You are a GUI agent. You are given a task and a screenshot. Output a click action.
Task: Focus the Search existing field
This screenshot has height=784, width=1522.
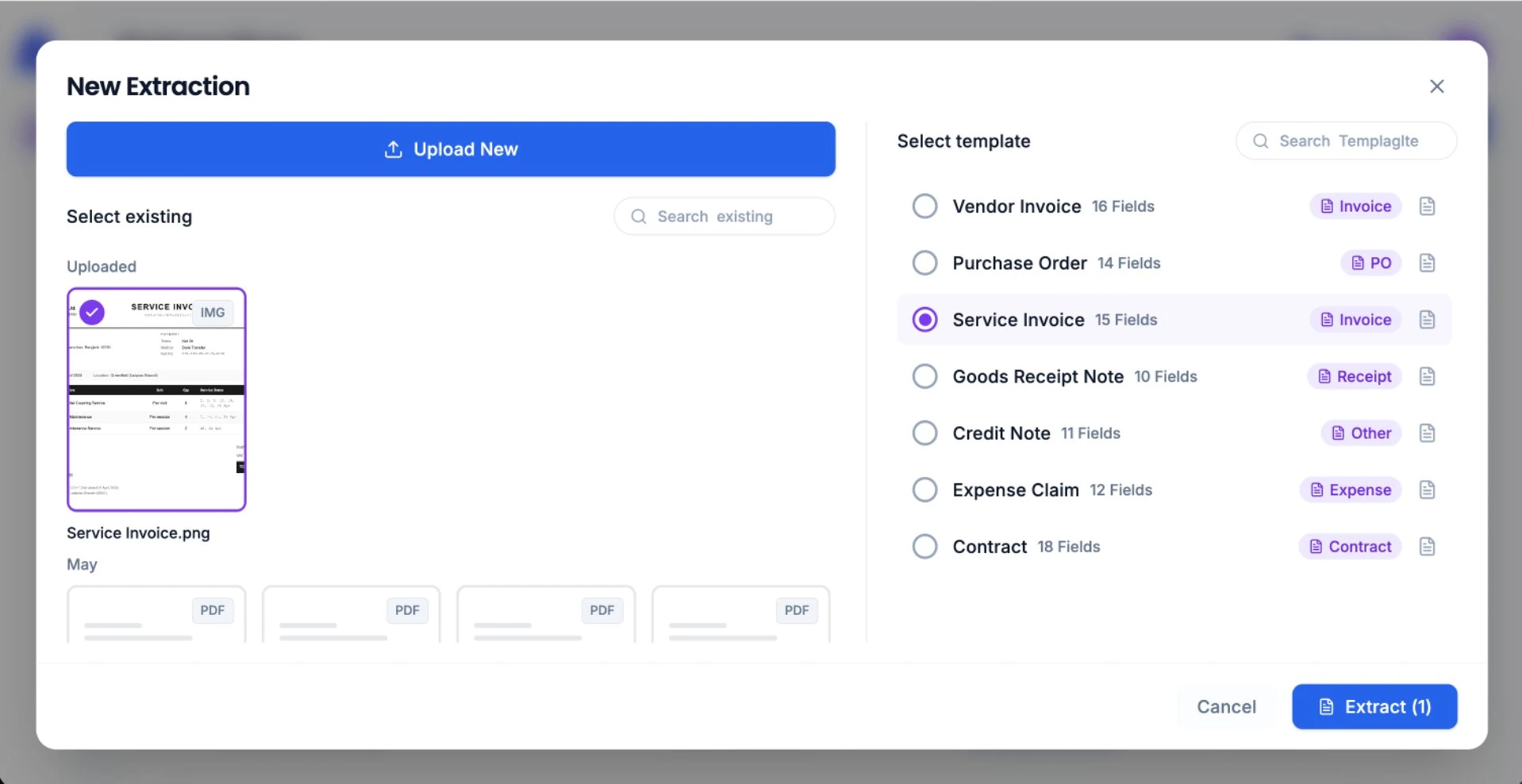tap(724, 217)
